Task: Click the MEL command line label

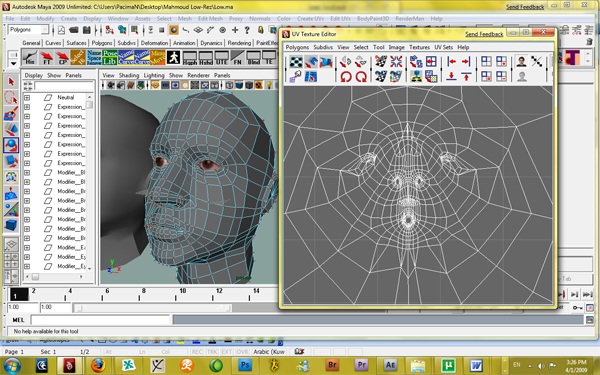Action: pyautogui.click(x=18, y=320)
